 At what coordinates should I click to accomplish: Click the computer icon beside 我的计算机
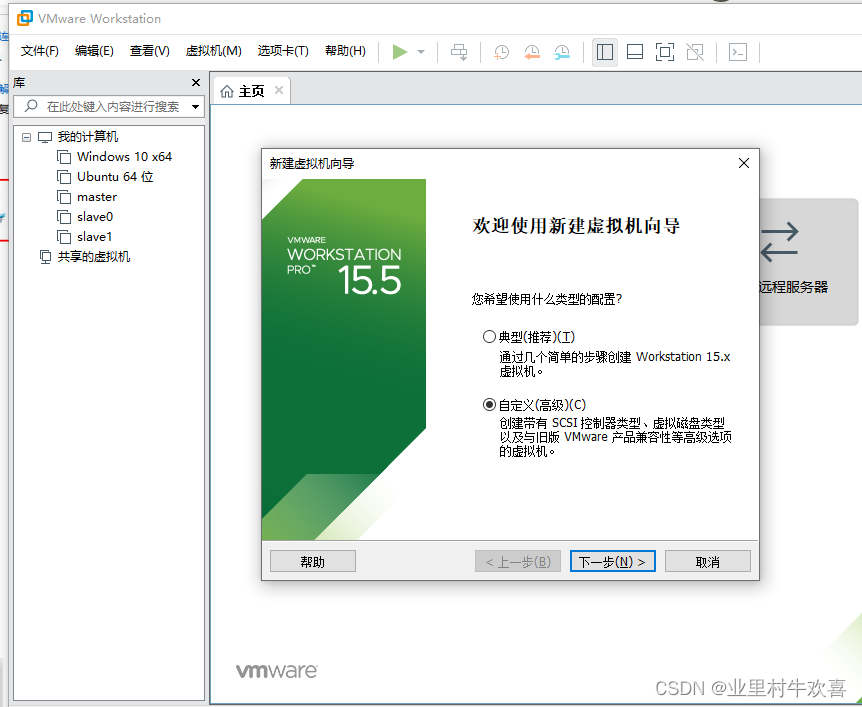point(45,137)
